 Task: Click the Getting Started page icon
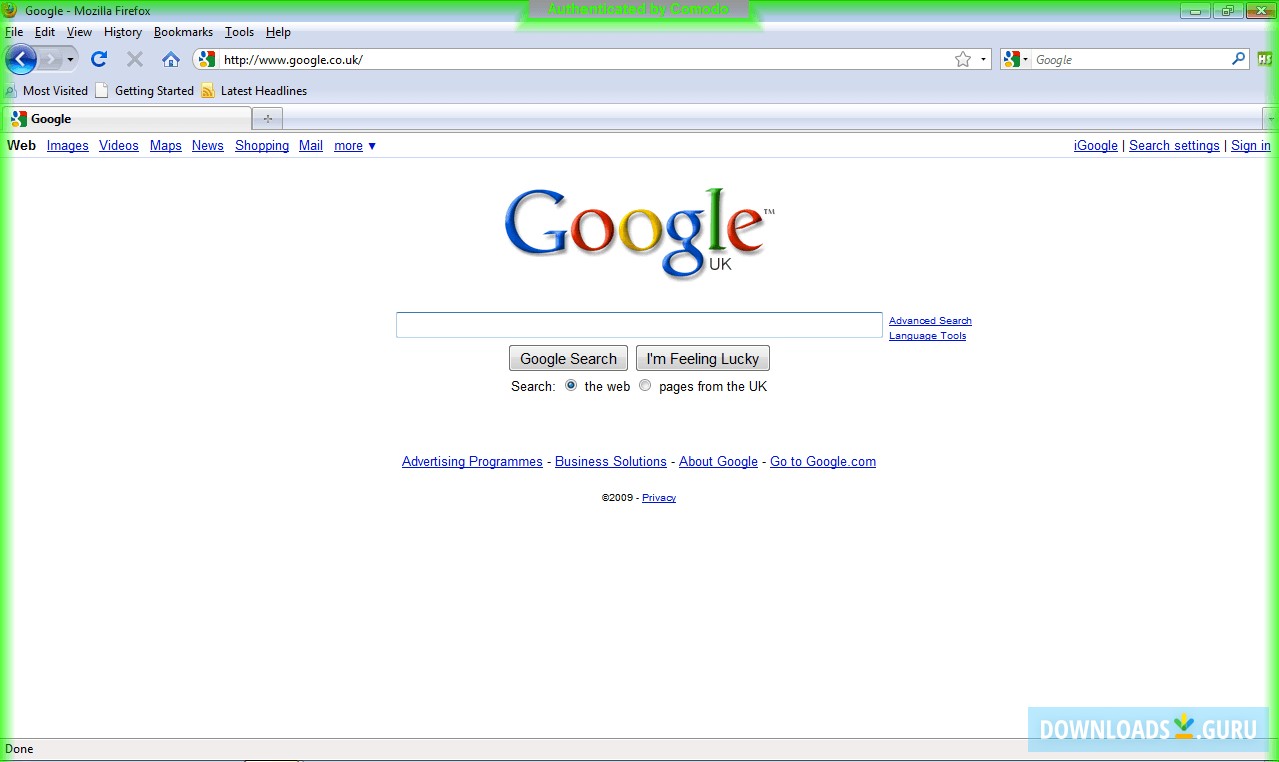[x=102, y=90]
